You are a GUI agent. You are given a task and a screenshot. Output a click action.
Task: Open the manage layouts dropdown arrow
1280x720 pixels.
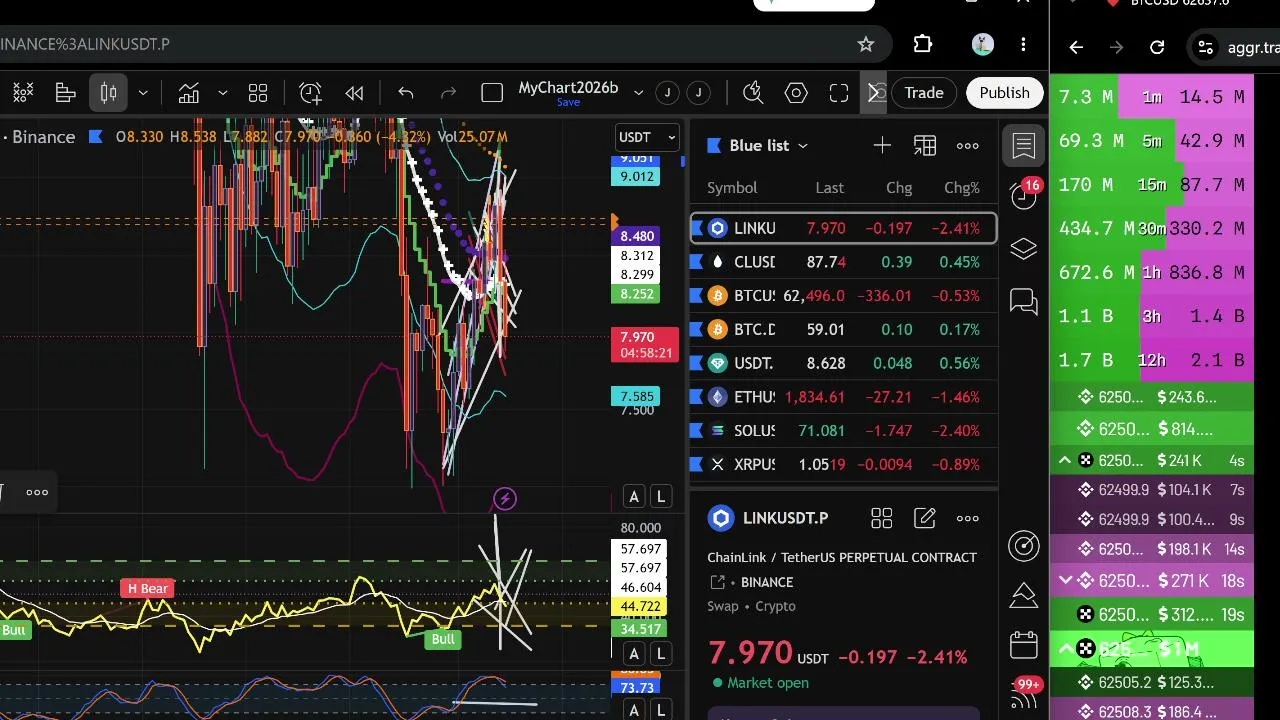pyautogui.click(x=638, y=93)
